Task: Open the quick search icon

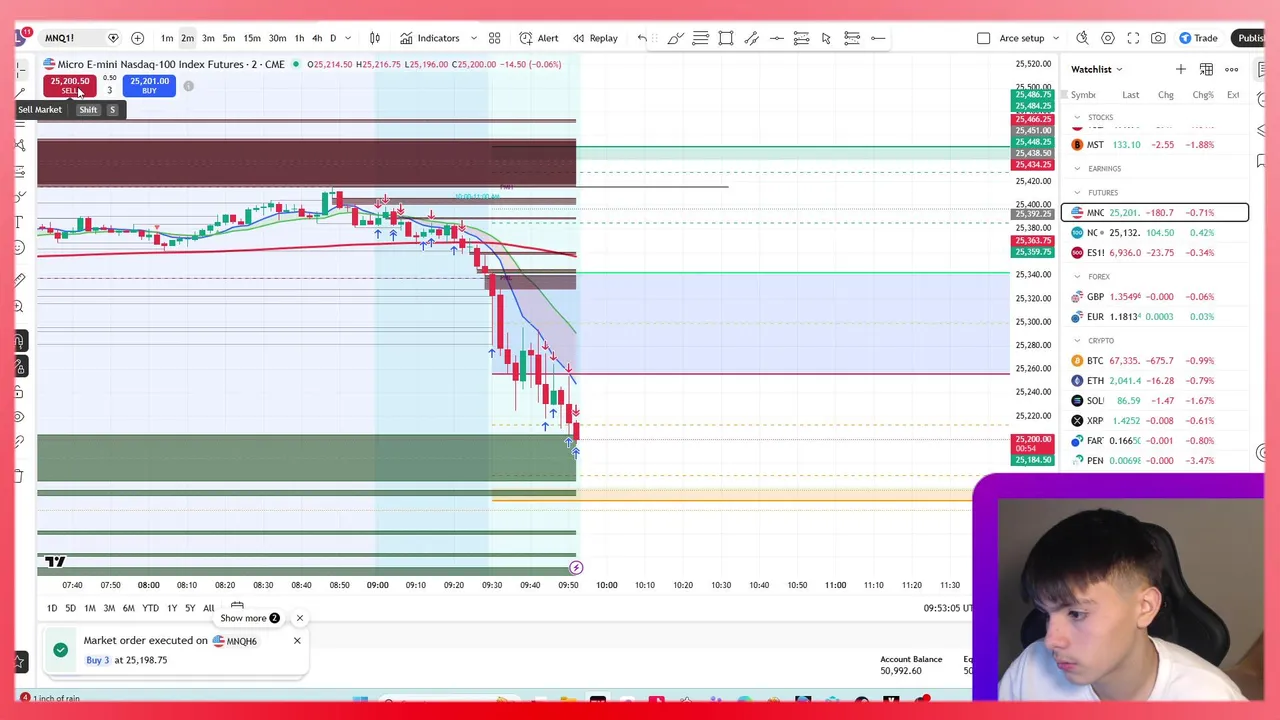Action: click(1082, 38)
